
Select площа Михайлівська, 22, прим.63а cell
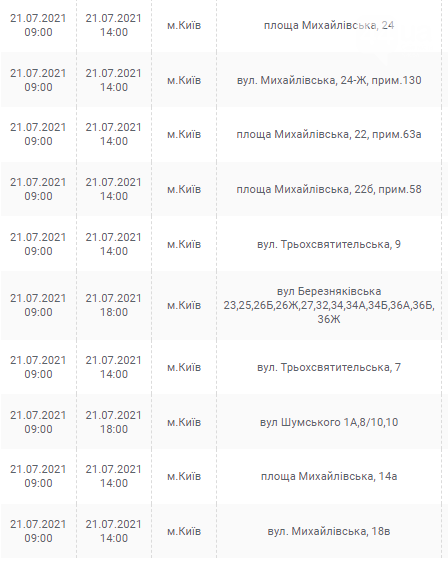coord(329,135)
